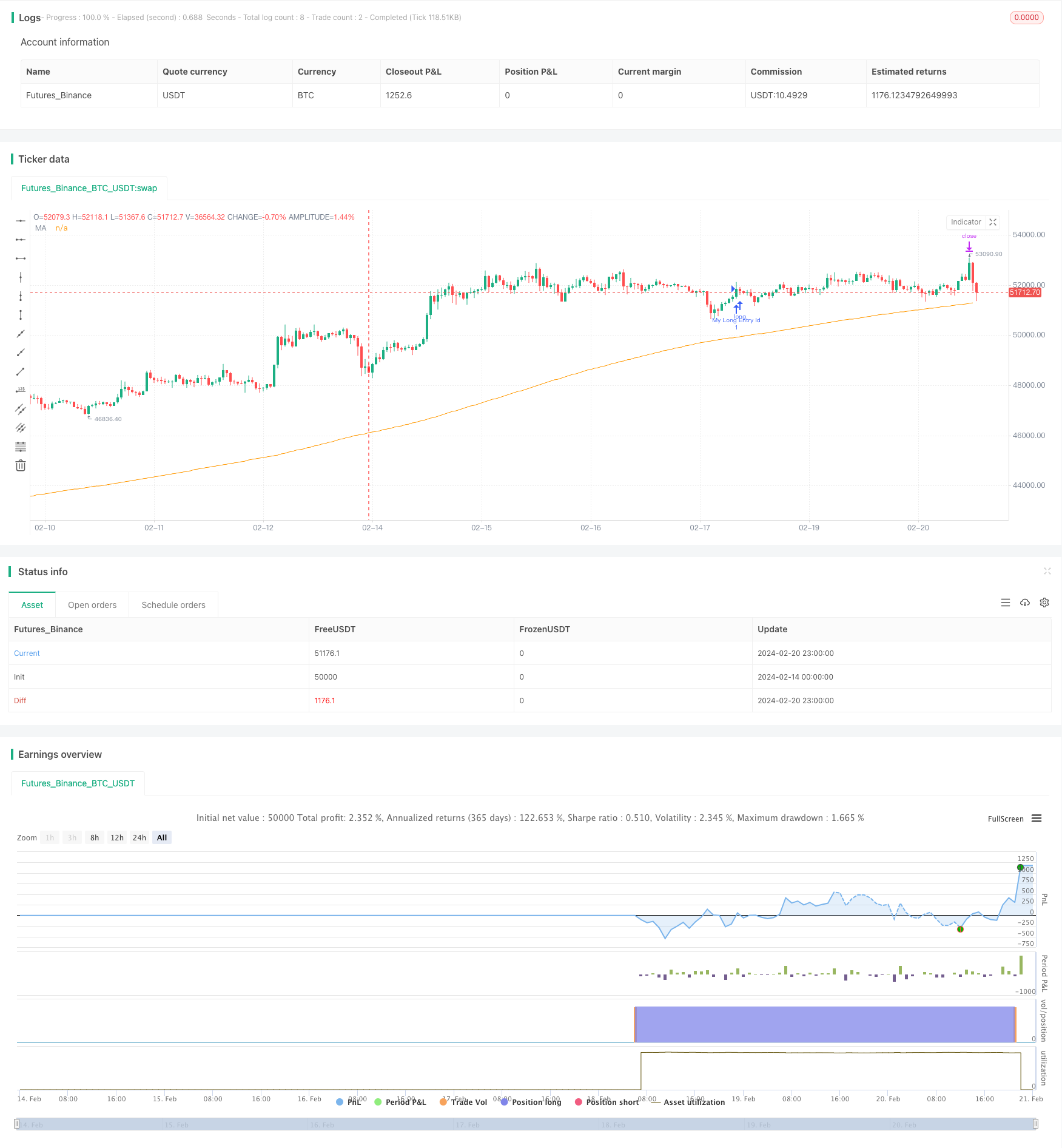Click the MA n/a indicator label
1062x1148 pixels.
(x=52, y=228)
